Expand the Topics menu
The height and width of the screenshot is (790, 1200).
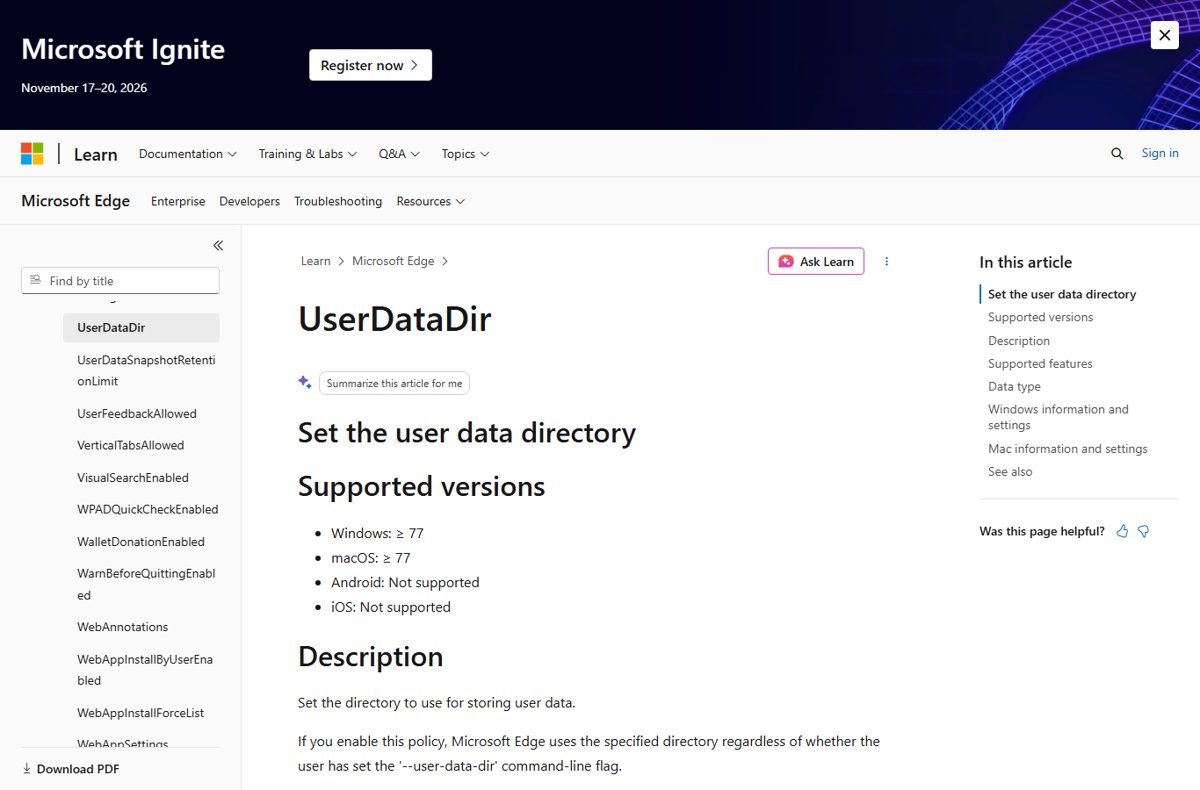[466, 154]
